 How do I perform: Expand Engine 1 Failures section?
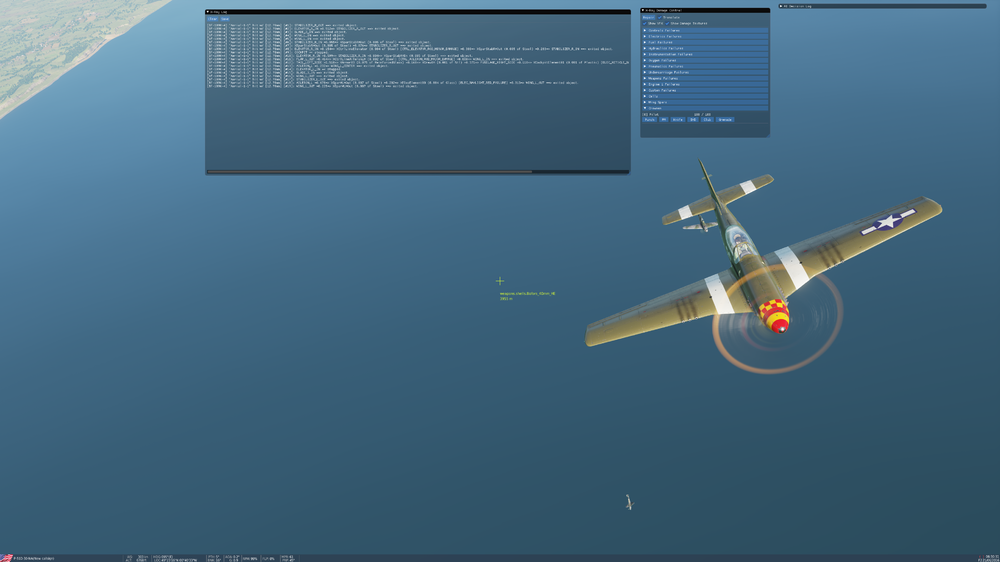pos(705,84)
